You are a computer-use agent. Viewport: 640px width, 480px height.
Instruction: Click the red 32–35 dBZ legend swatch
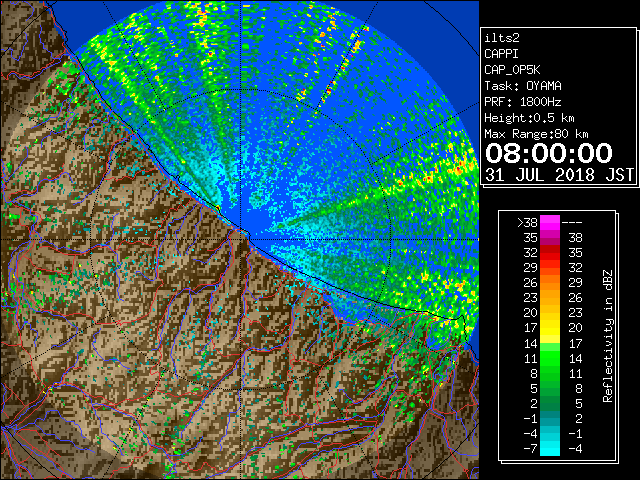coord(550,253)
